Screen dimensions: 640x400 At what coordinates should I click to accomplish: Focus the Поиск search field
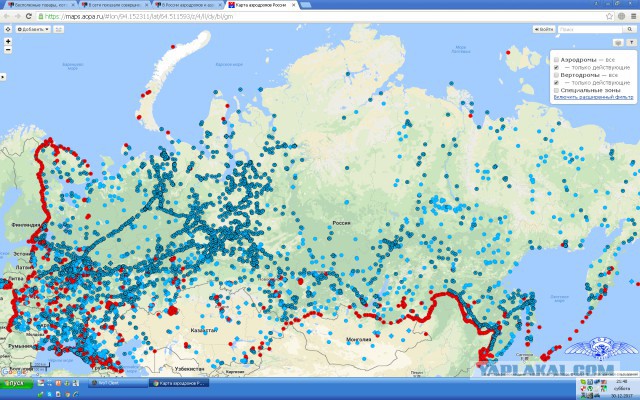tap(590, 29)
